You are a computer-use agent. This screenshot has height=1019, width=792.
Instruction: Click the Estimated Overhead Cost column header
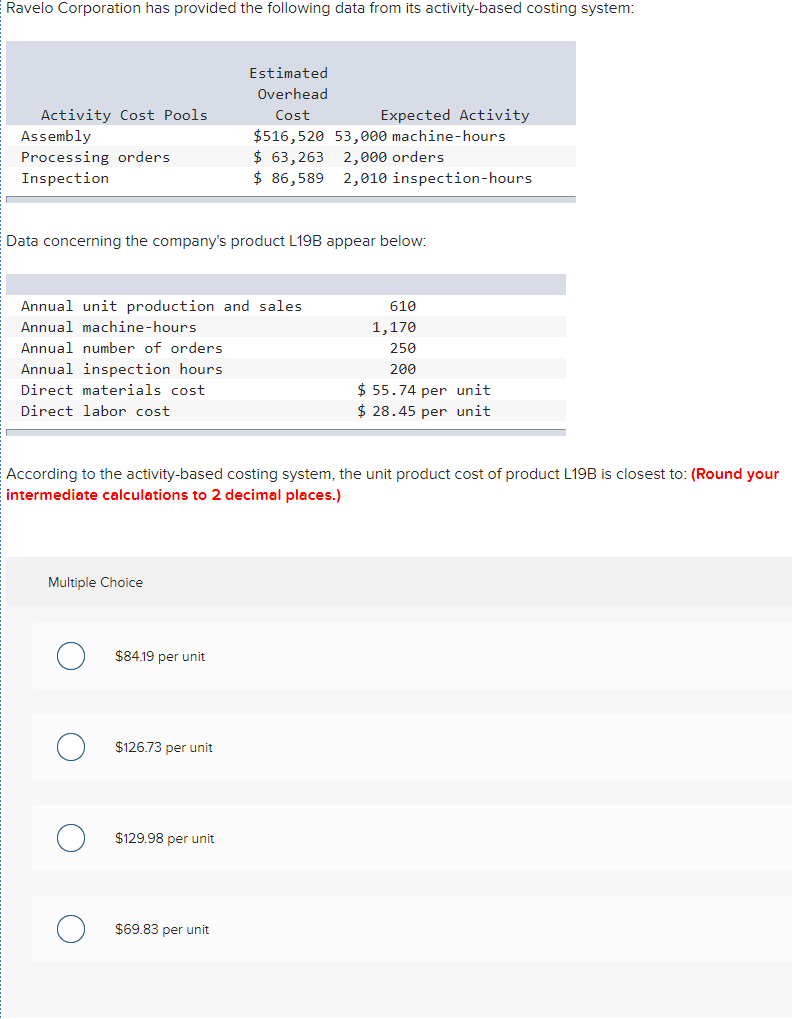coord(289,93)
